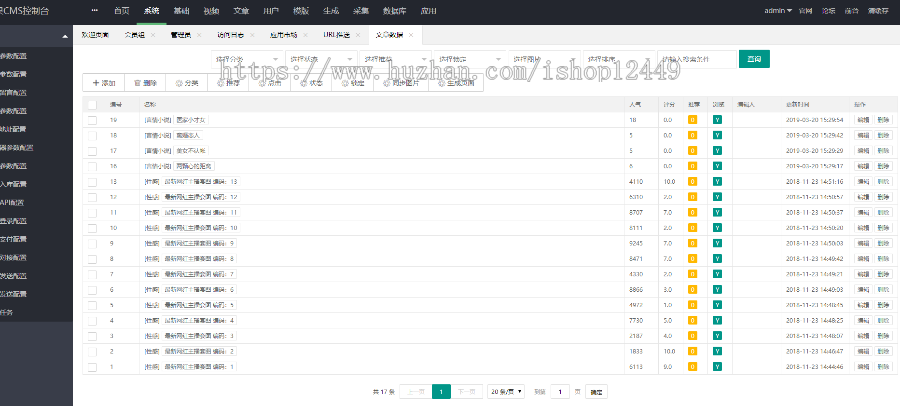Check the checkbox for row 13
This screenshot has height=406, width=900.
coord(92,181)
